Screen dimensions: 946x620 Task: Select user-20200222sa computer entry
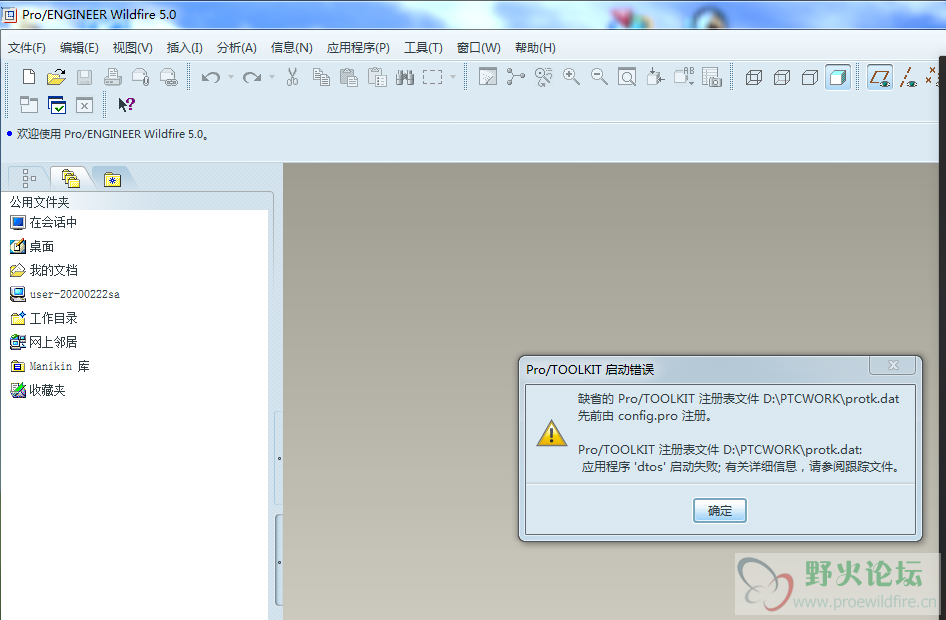(65, 294)
